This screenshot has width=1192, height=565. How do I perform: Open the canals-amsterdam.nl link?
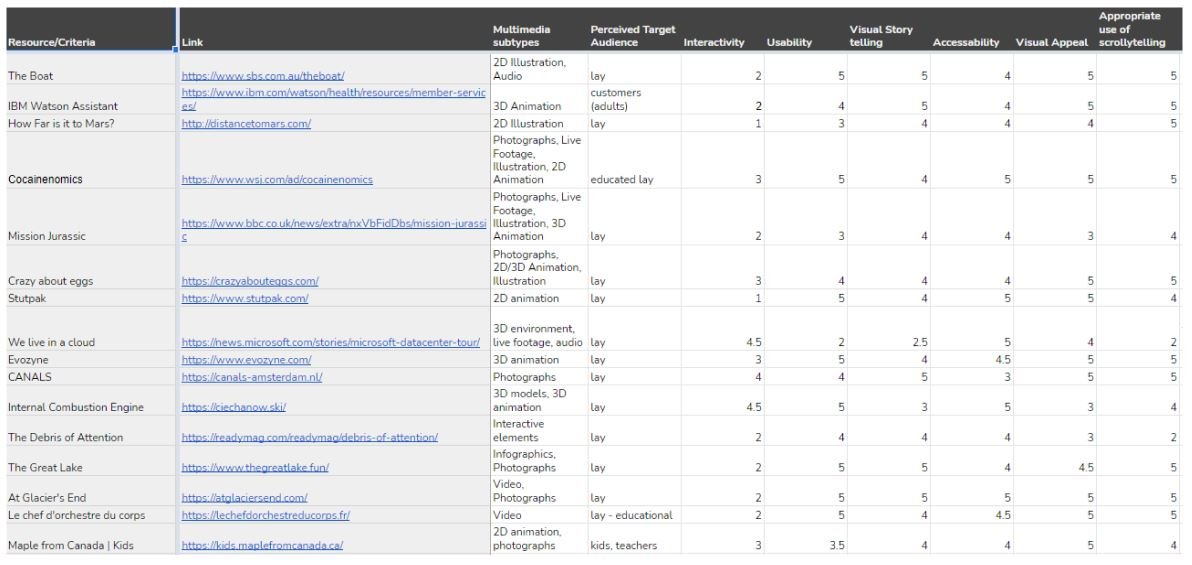tap(252, 377)
